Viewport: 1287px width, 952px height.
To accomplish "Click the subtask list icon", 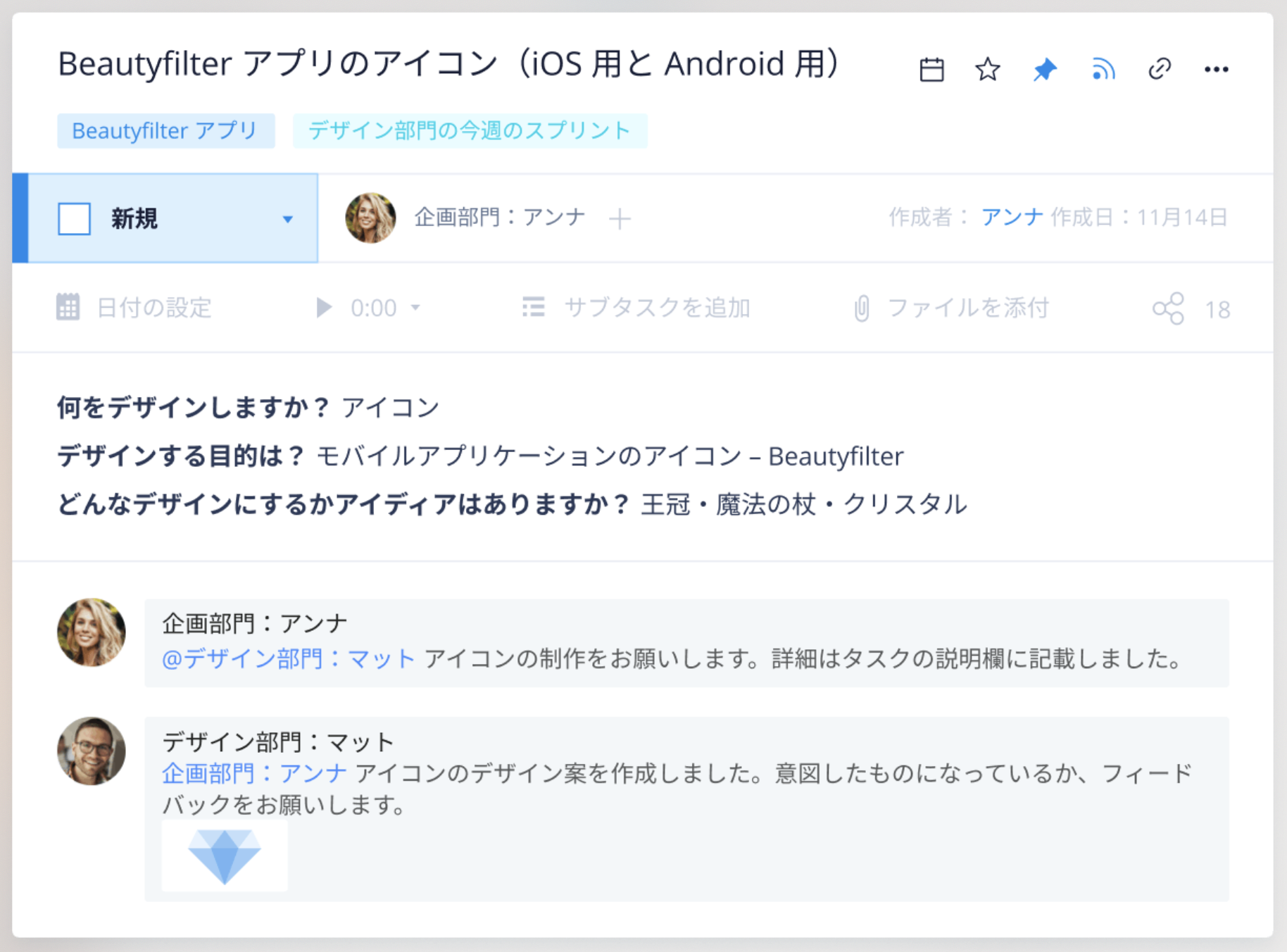I will tap(534, 307).
